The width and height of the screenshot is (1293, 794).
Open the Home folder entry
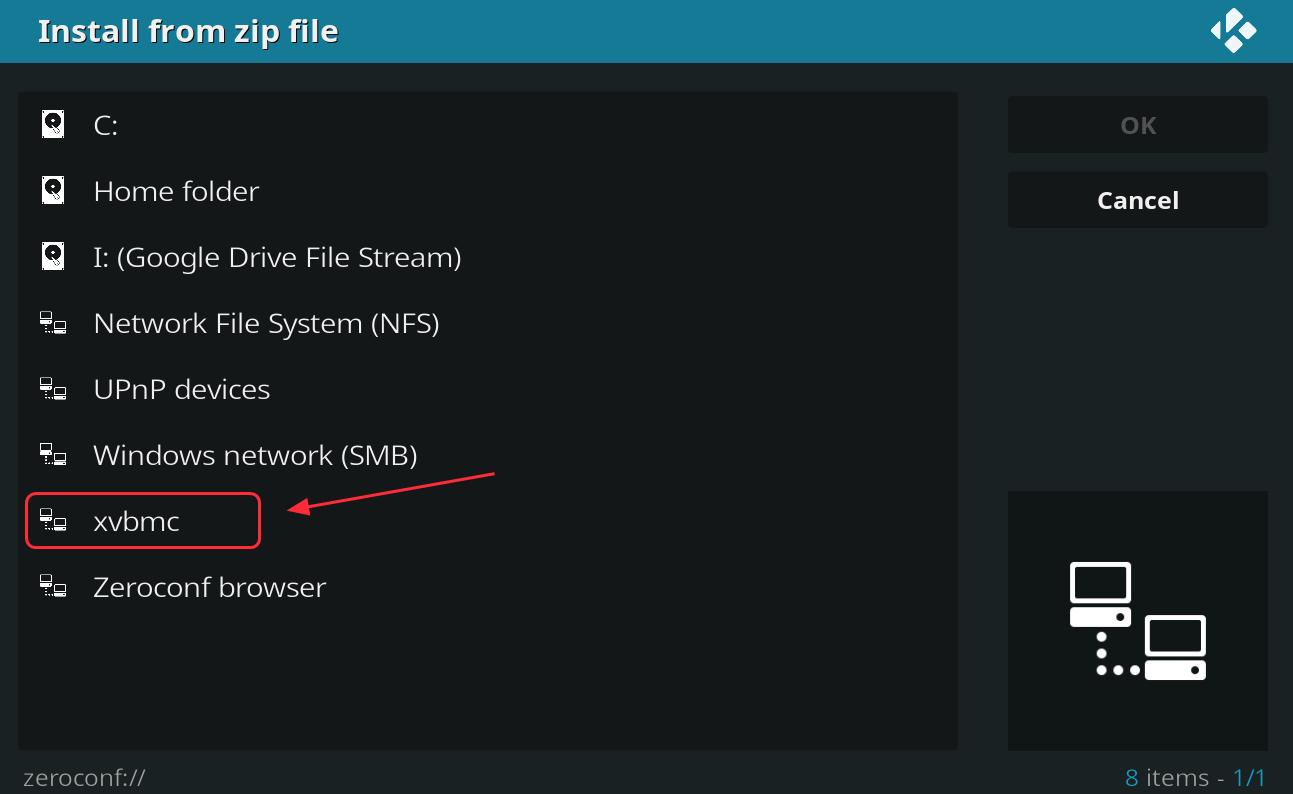click(488, 191)
